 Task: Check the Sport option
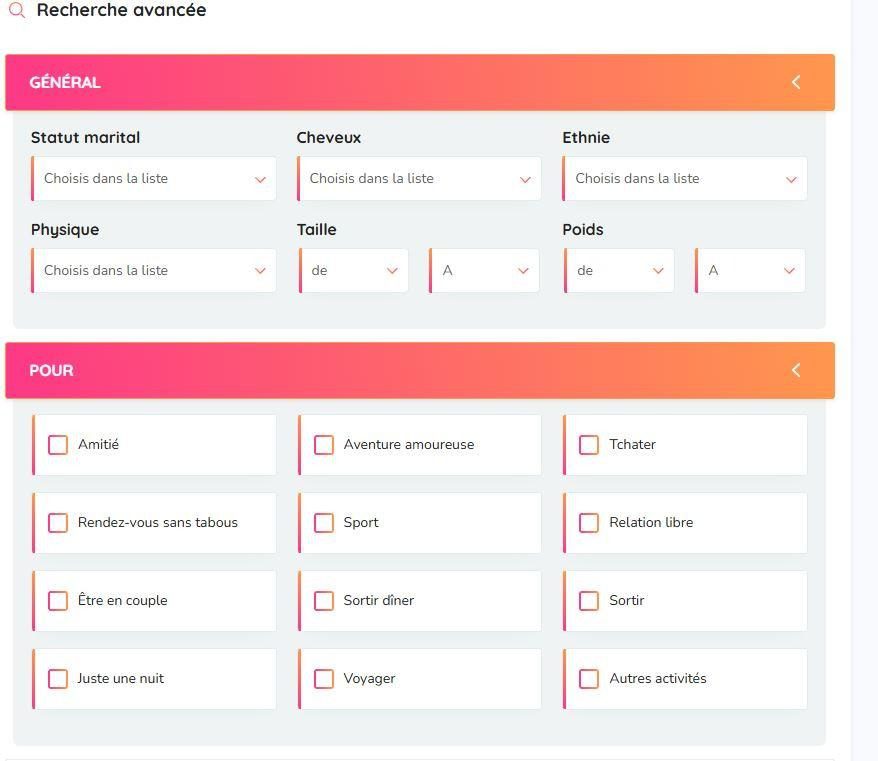(324, 523)
